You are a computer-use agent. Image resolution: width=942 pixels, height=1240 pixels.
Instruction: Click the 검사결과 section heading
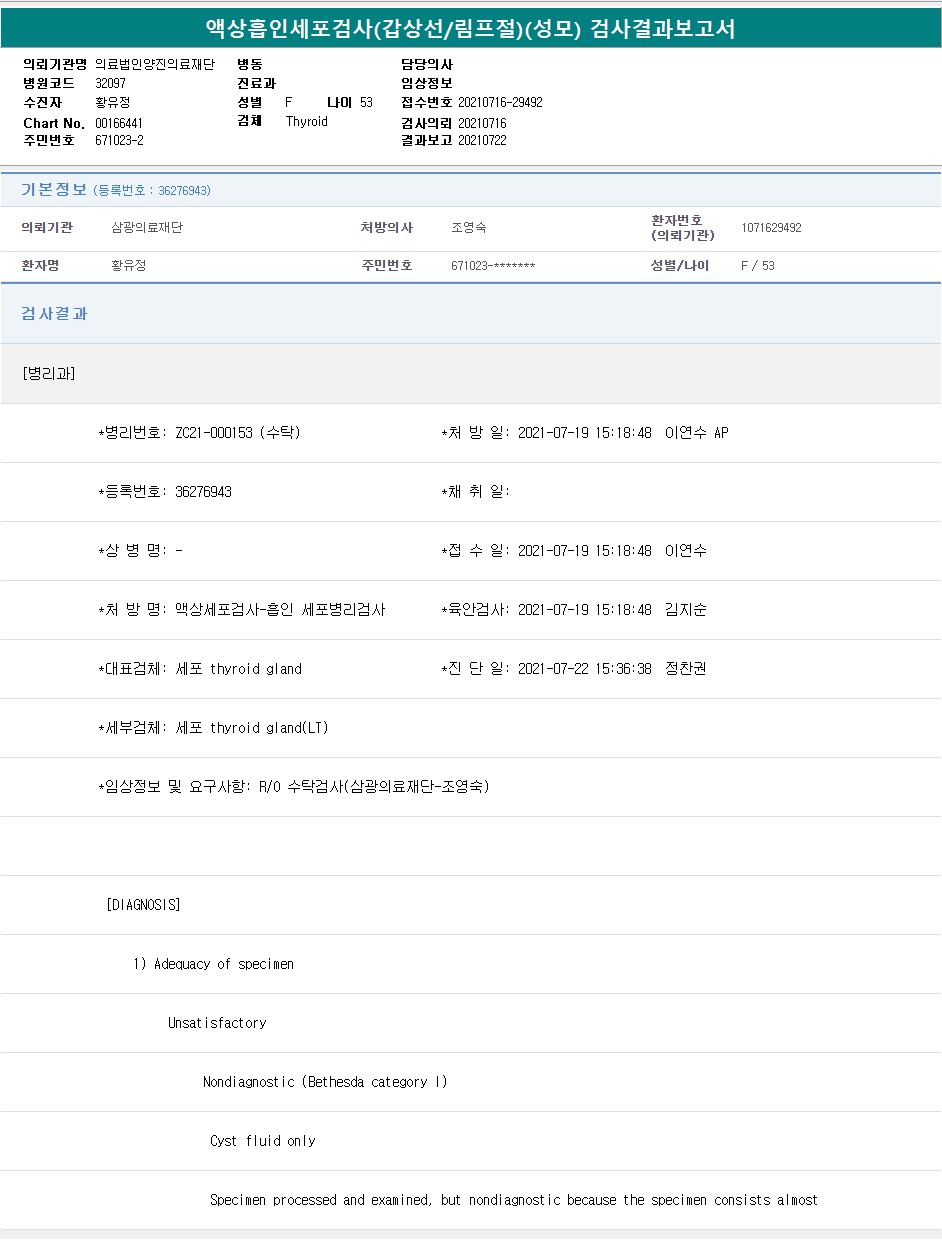(x=54, y=314)
